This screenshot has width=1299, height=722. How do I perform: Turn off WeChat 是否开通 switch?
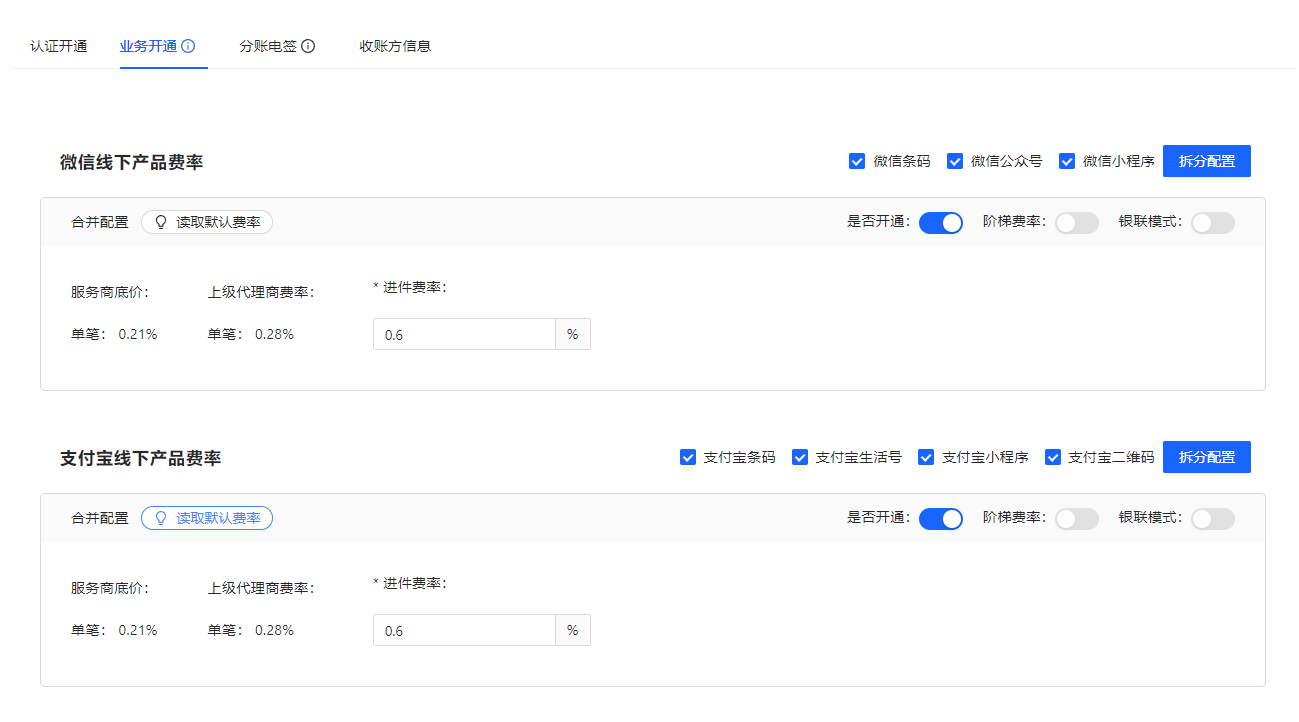[940, 223]
